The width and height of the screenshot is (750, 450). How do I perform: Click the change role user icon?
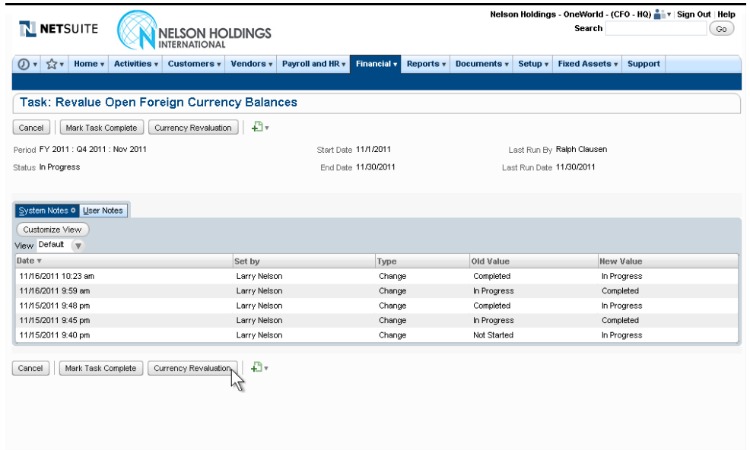click(x=659, y=14)
